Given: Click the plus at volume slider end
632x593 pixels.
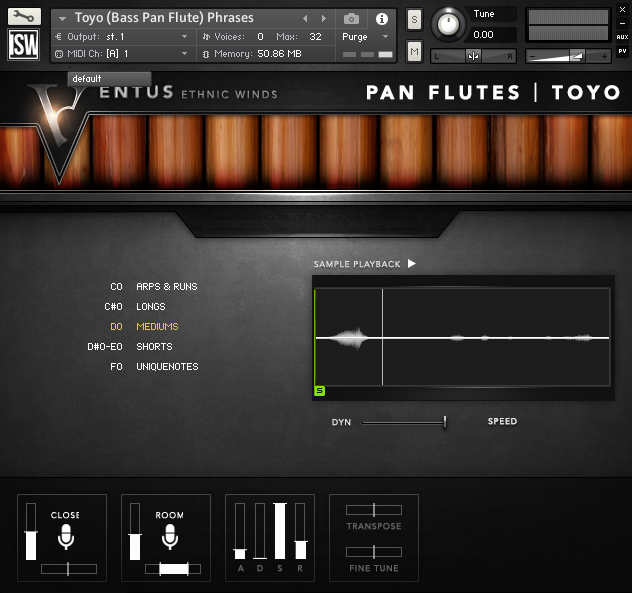Looking at the screenshot, I should tap(604, 56).
